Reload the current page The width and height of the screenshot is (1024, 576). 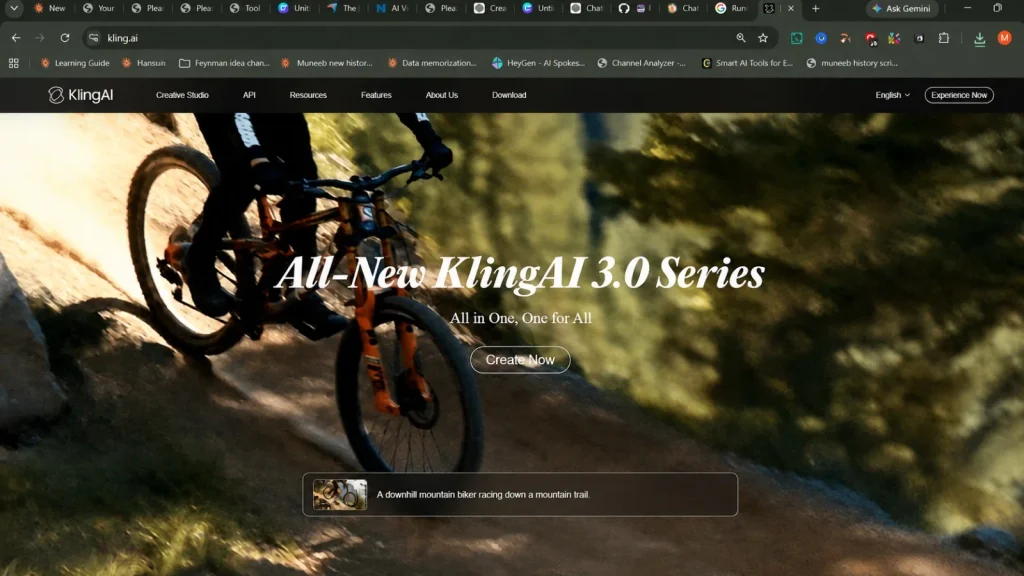pyautogui.click(x=65, y=38)
